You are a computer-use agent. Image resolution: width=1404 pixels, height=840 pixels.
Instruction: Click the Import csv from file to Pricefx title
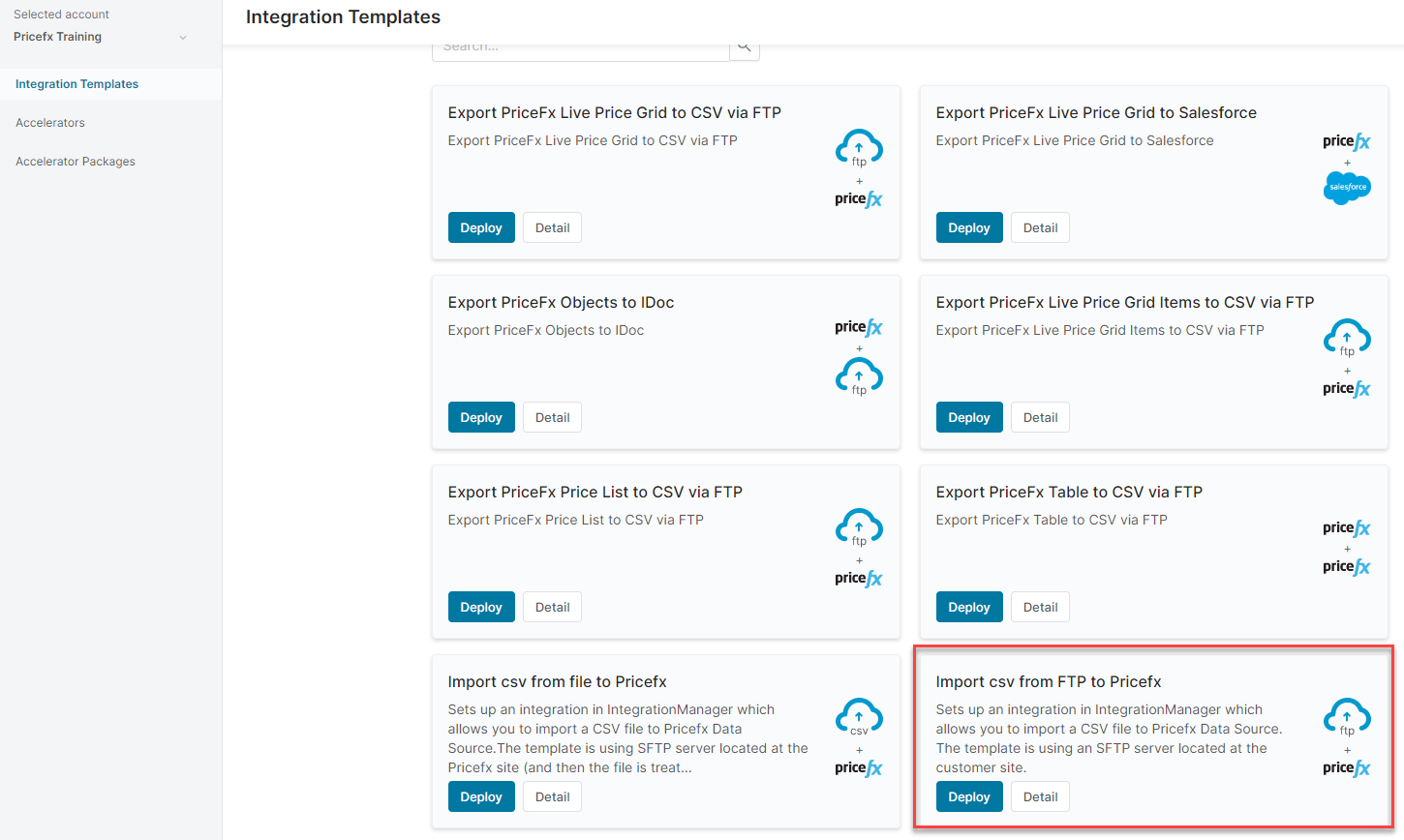coord(557,681)
